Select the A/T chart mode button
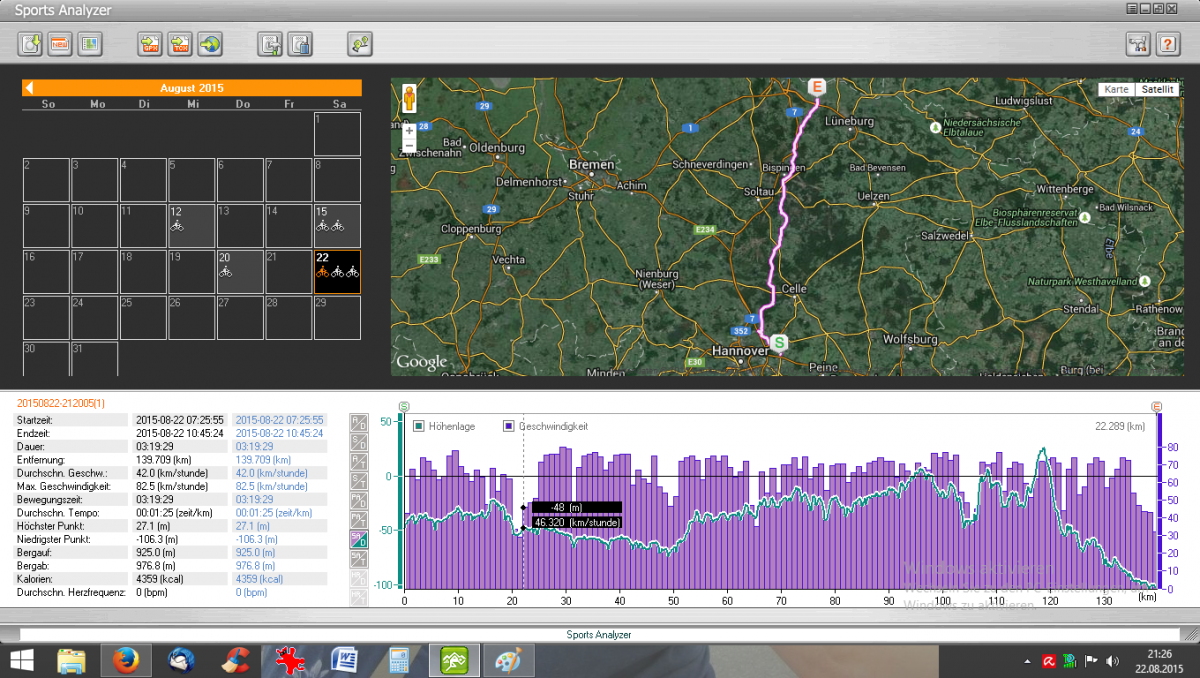This screenshot has width=1200, height=678. 358,462
